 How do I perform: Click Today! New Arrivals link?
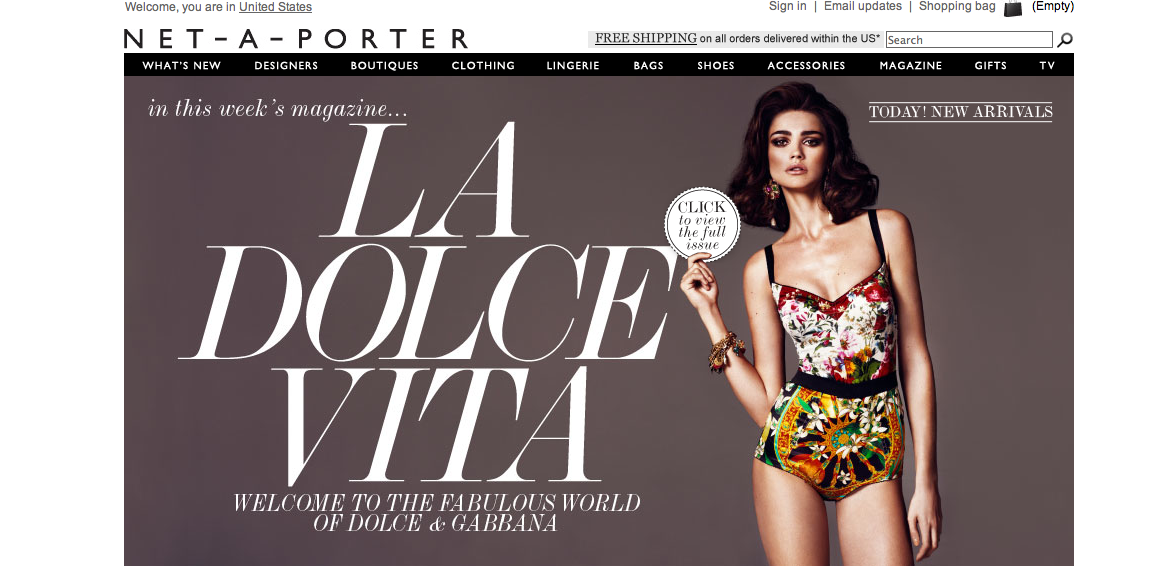[961, 112]
